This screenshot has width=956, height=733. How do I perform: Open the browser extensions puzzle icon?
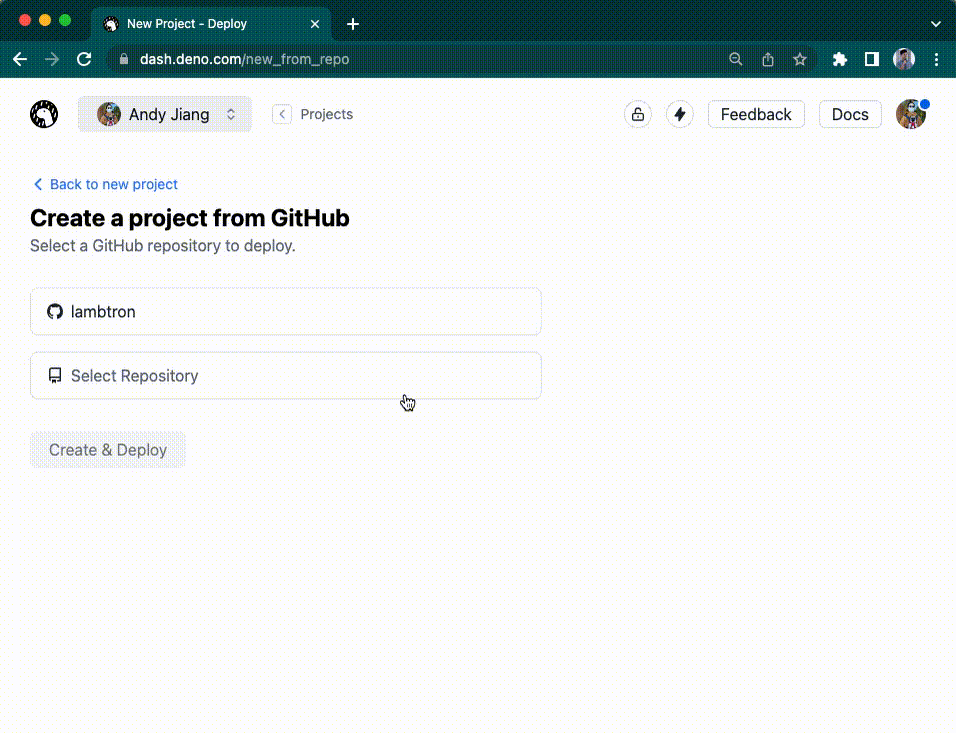pos(840,59)
